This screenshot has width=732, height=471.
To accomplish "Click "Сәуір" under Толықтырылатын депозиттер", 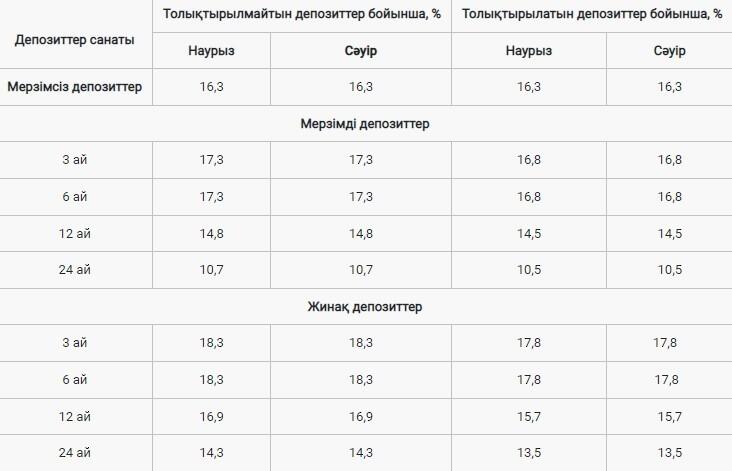I will pyautogui.click(x=669, y=51).
